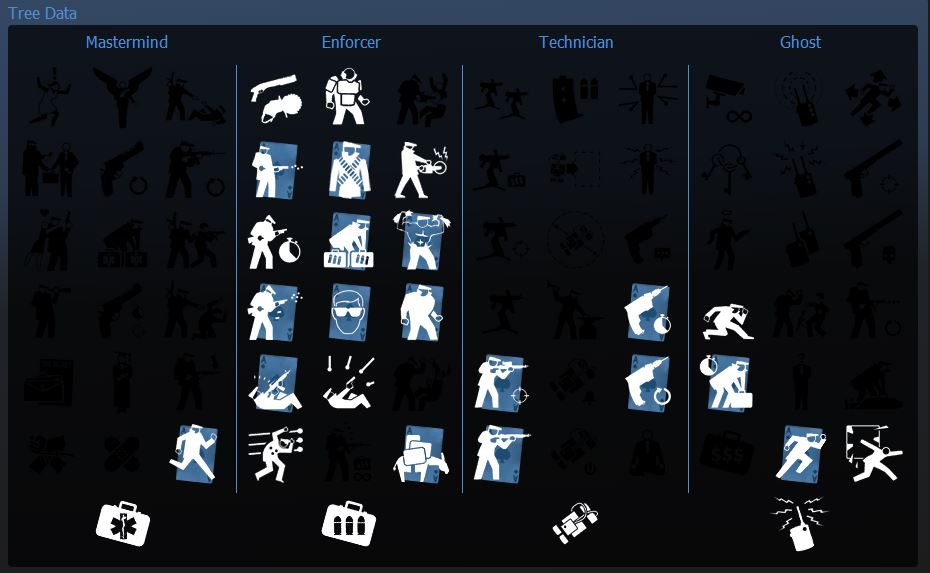The height and width of the screenshot is (573, 930).
Task: Click the shotgun and saw skill icon
Action: tap(276, 98)
